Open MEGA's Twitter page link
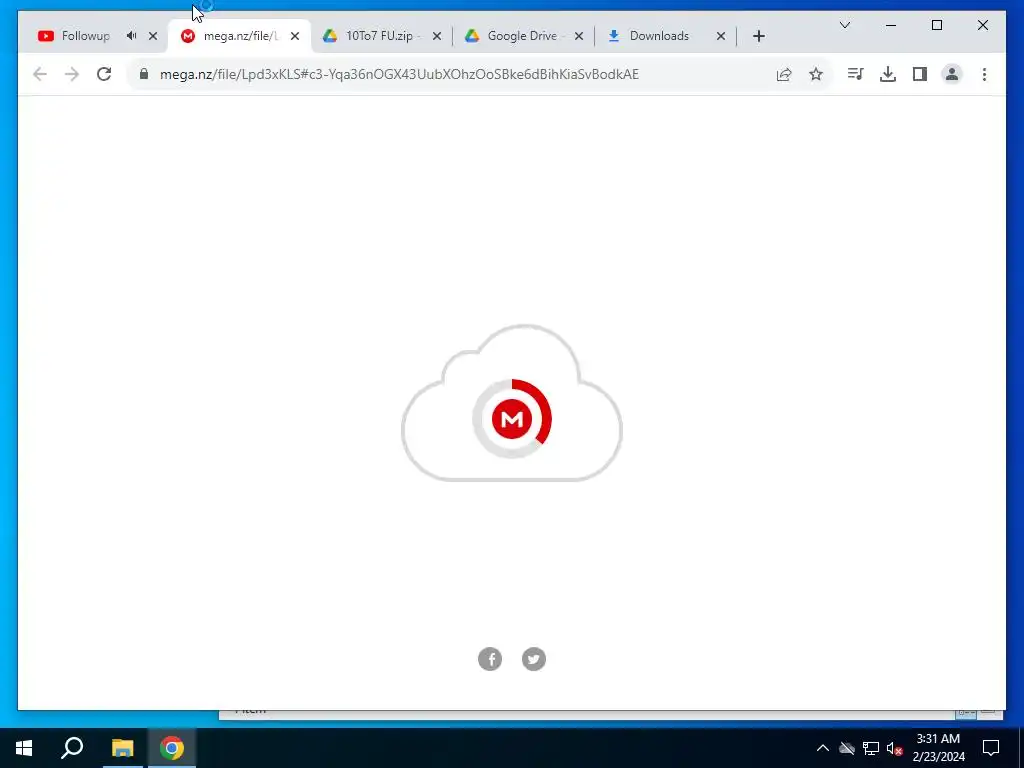The height and width of the screenshot is (768, 1024). (534, 659)
